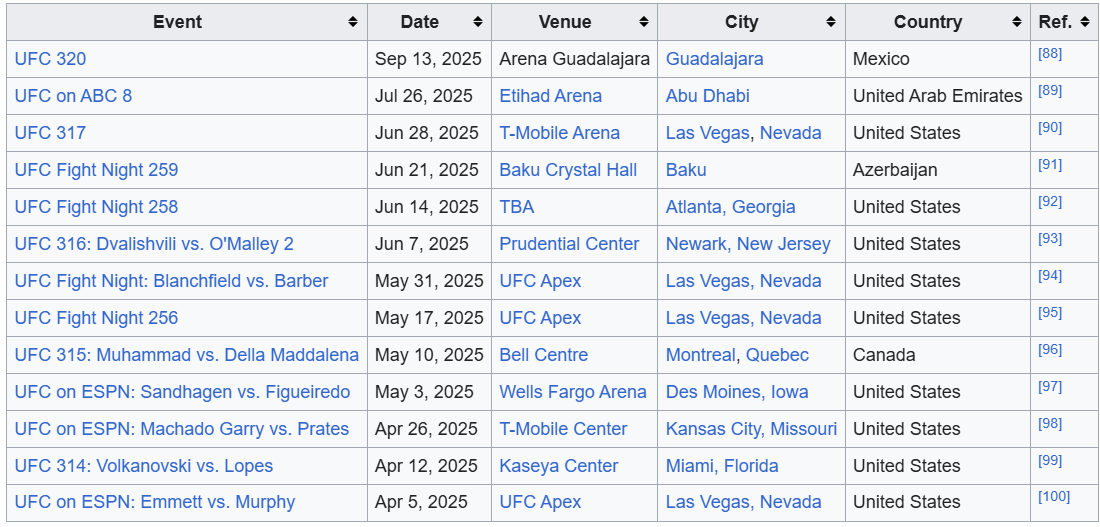This screenshot has width=1100, height=527.
Task: Open the Kansas City, Missouri link
Action: click(751, 429)
